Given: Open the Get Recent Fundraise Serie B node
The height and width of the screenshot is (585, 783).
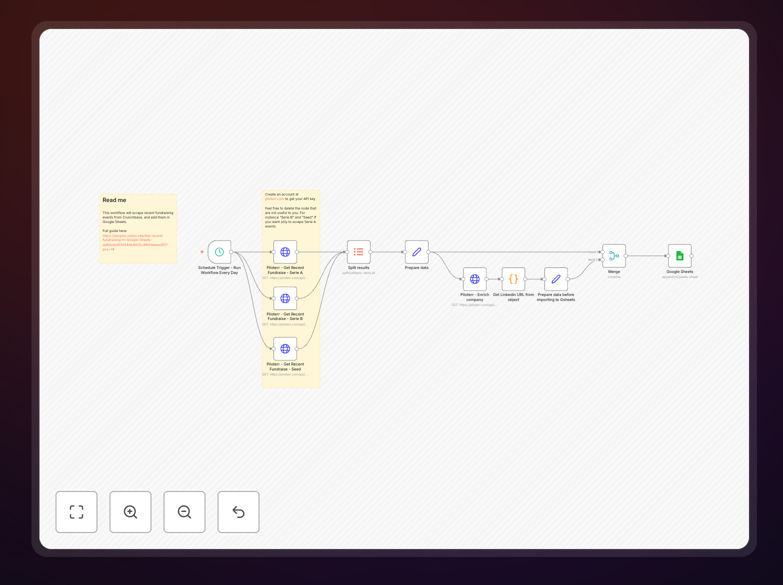Looking at the screenshot, I should 285,298.
